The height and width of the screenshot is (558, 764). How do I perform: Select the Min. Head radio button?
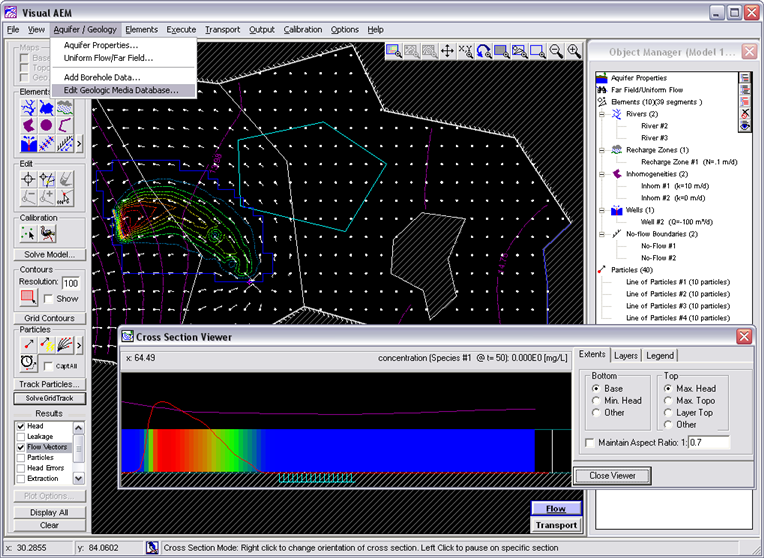[x=596, y=401]
